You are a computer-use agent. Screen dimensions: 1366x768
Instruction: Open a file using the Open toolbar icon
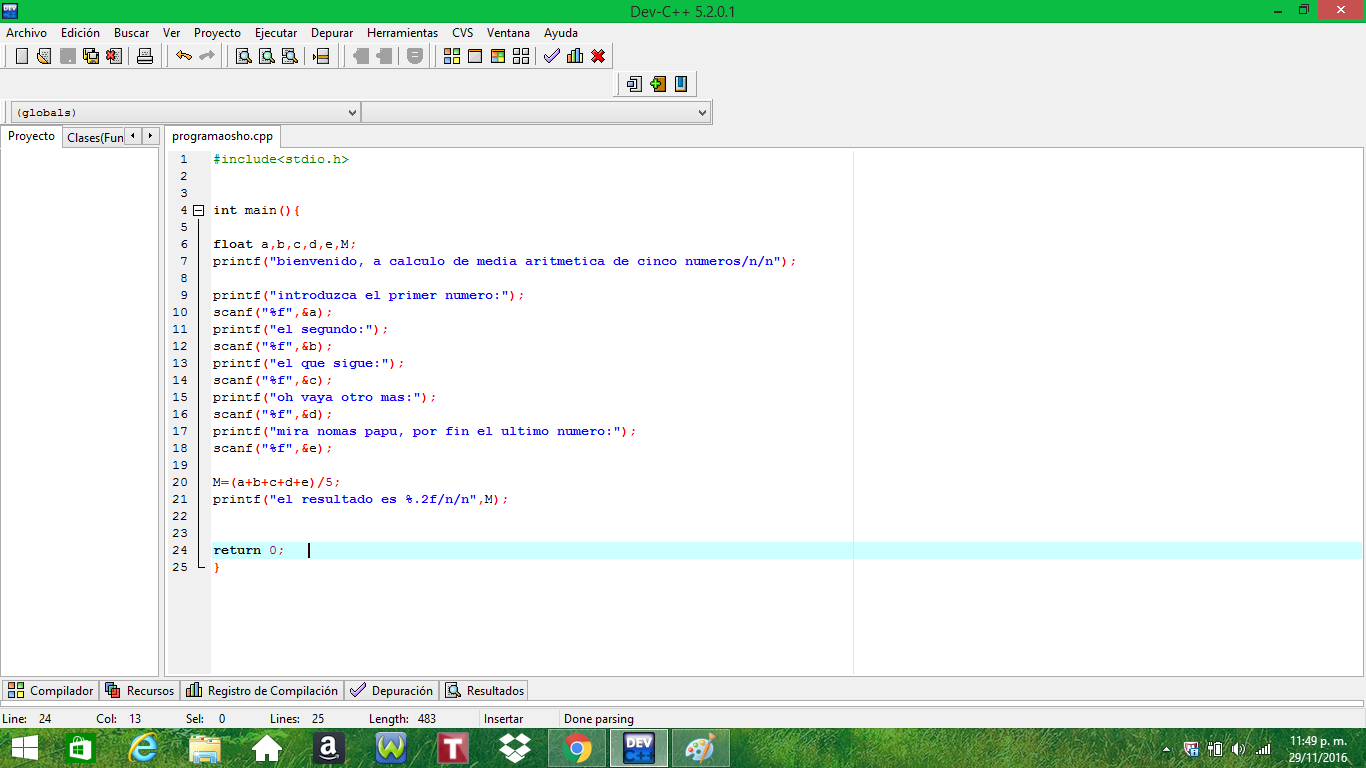pos(42,57)
